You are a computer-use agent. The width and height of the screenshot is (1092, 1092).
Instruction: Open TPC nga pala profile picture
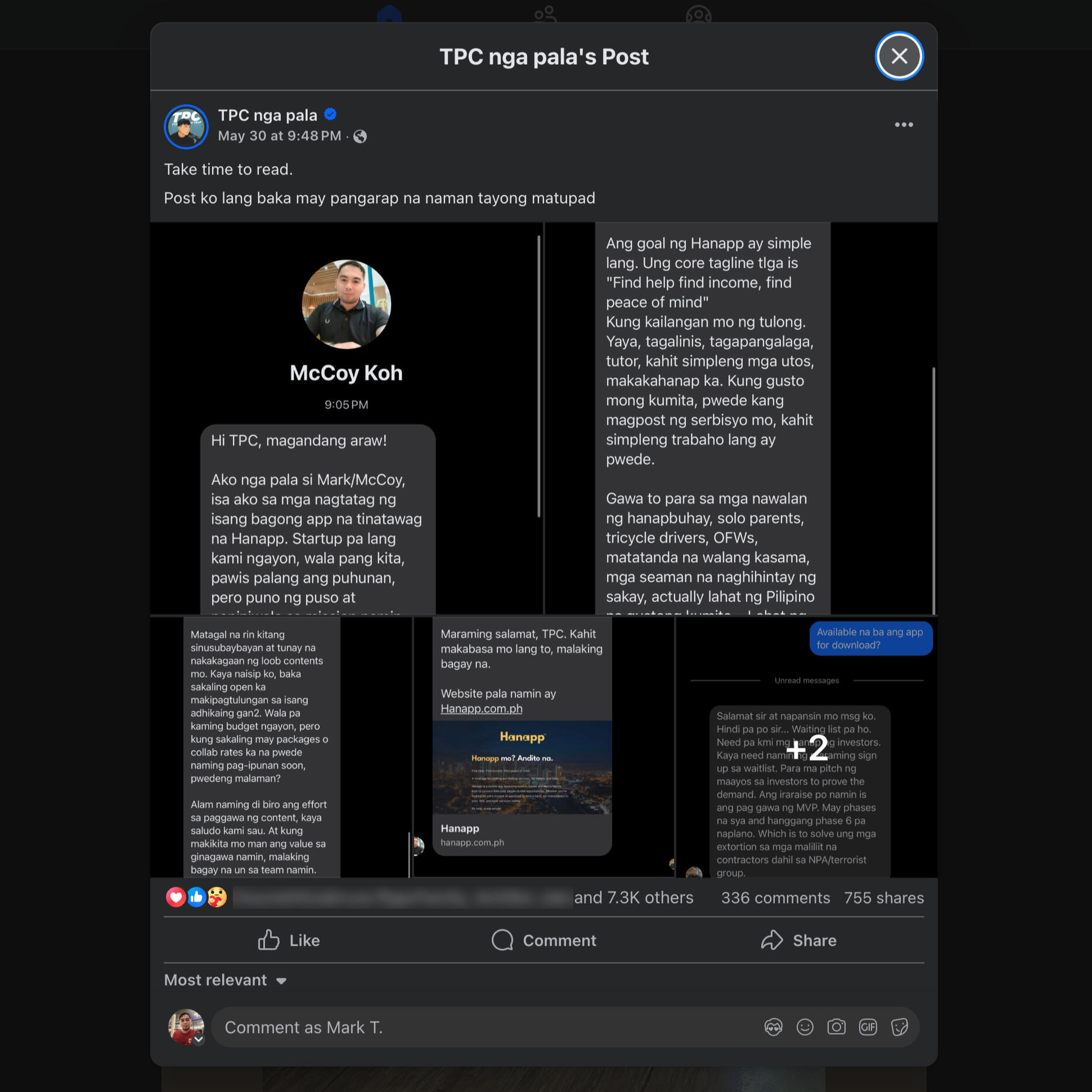click(186, 127)
